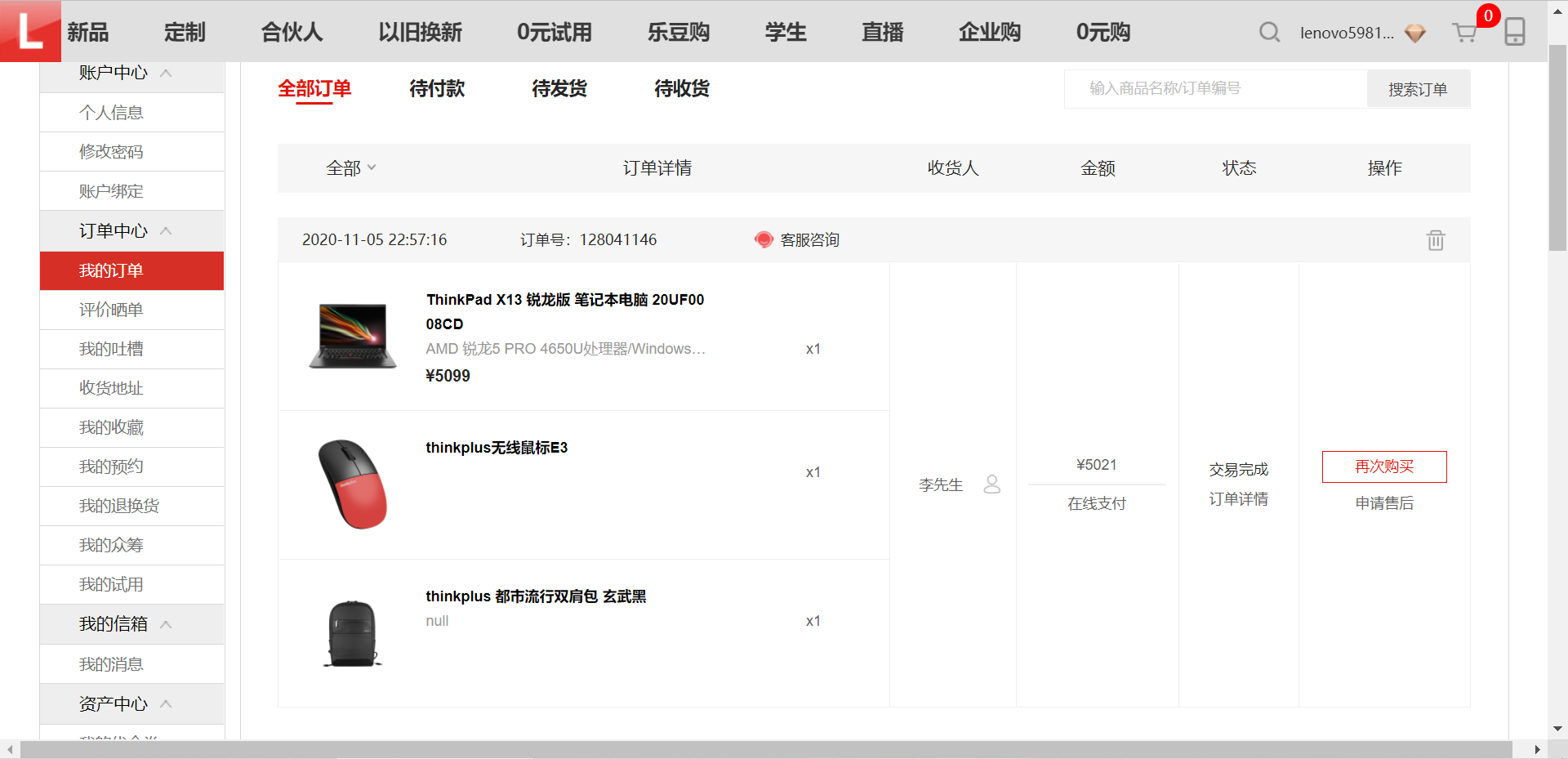Switch to 待发货 tab
Image resolution: width=1568 pixels, height=759 pixels.
point(559,88)
